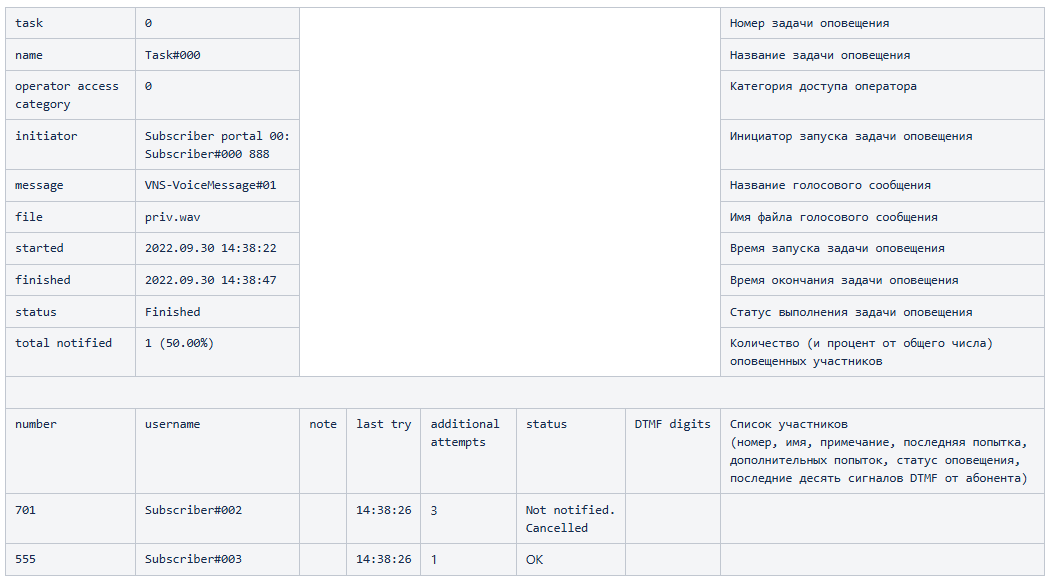Image resolution: width=1050 pixels, height=579 pixels.
Task: Click the "Finished" status value
Action: pyautogui.click(x=172, y=312)
